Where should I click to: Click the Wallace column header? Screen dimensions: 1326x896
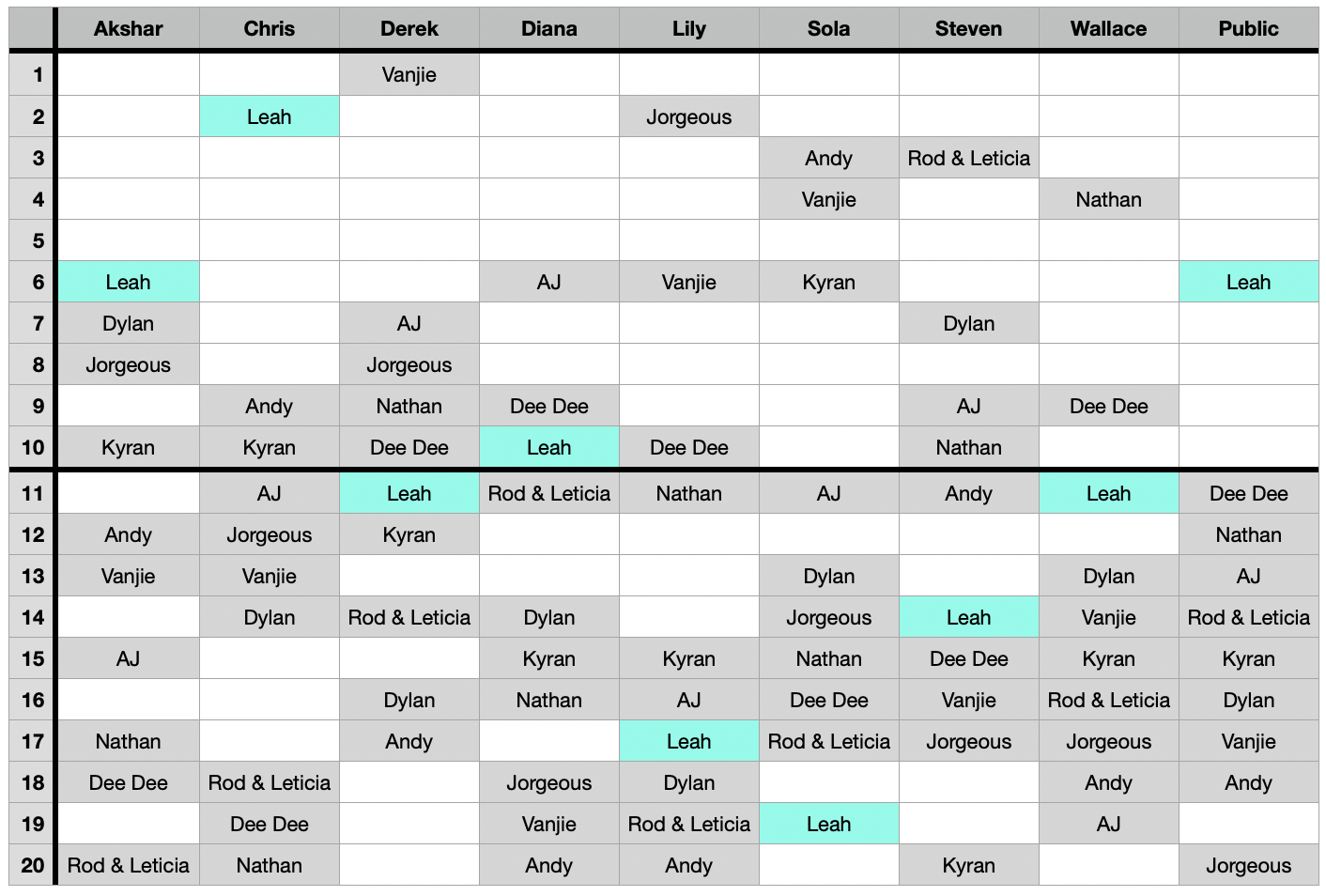tap(1108, 29)
